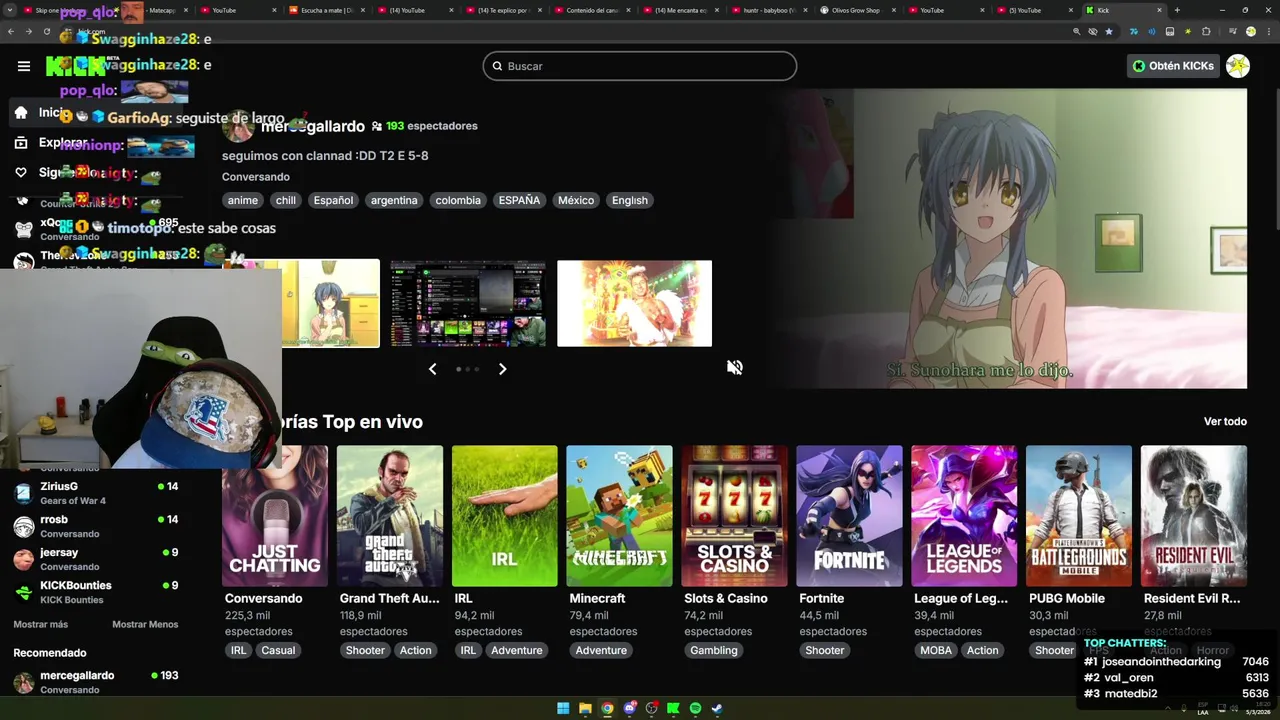The width and height of the screenshot is (1280, 720).
Task: Show next featured stream in carousel
Action: [x=502, y=369]
